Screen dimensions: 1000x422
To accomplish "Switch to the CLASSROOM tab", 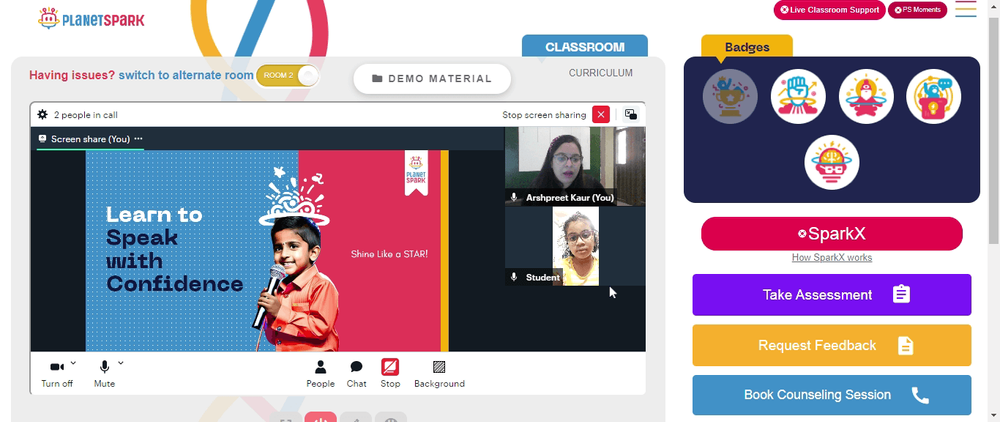I will [585, 47].
